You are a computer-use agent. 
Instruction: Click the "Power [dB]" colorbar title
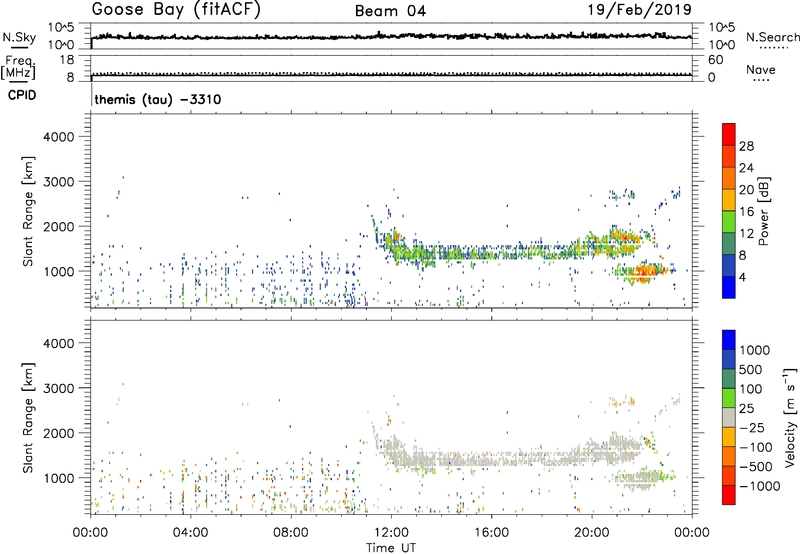(763, 211)
